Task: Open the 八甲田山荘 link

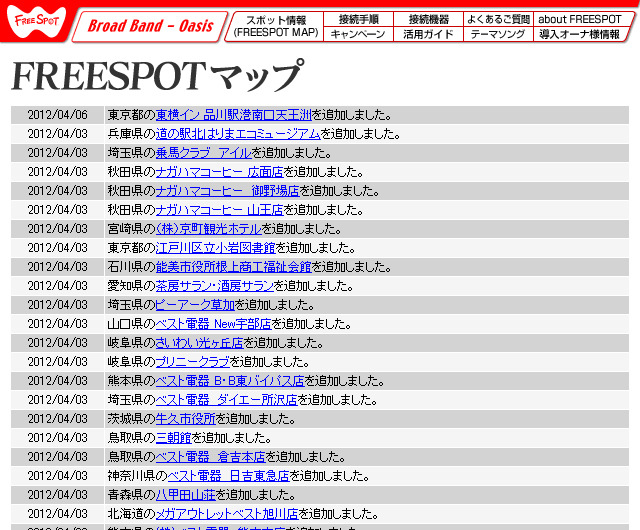Action: pos(186,494)
